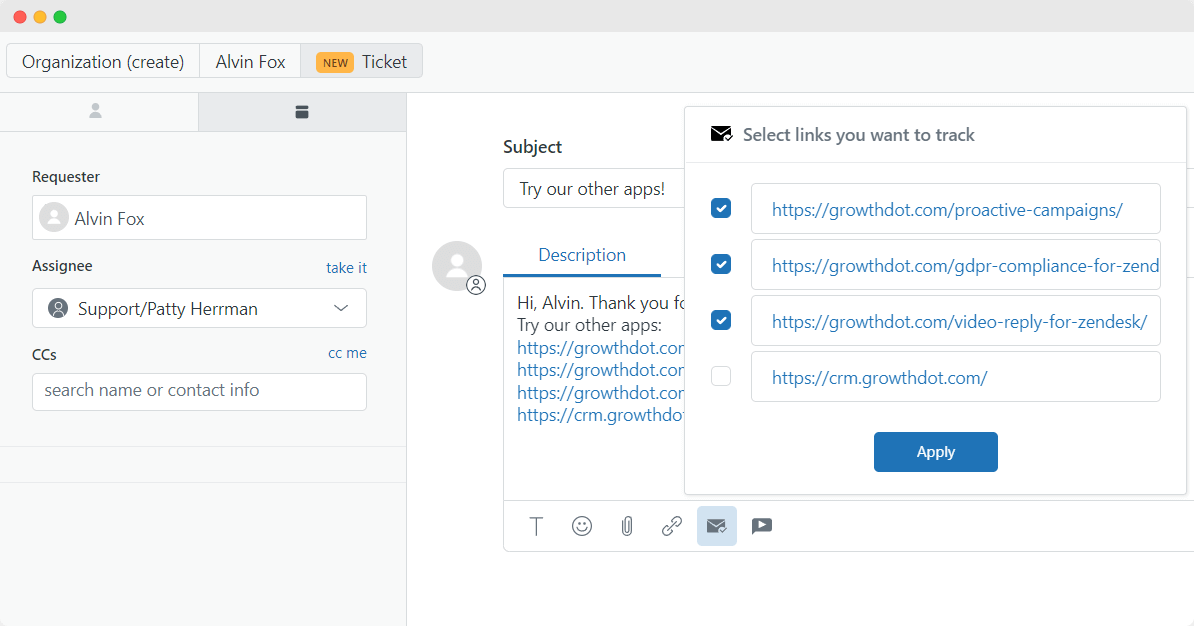1194x626 pixels.
Task: Click the gdpr-compliance URL field
Action: (956, 264)
